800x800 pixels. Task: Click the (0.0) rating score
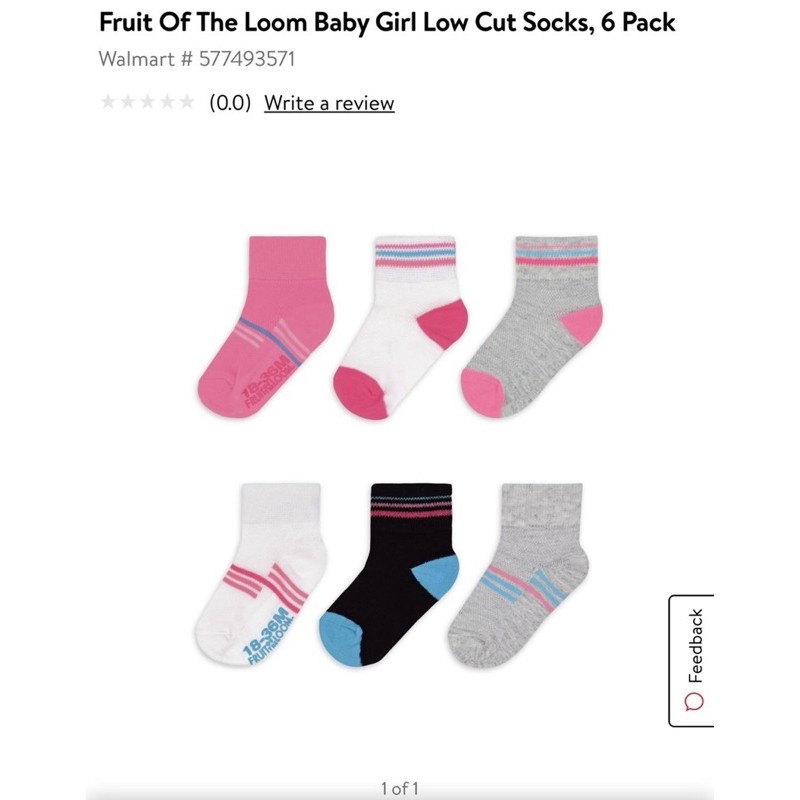click(230, 103)
